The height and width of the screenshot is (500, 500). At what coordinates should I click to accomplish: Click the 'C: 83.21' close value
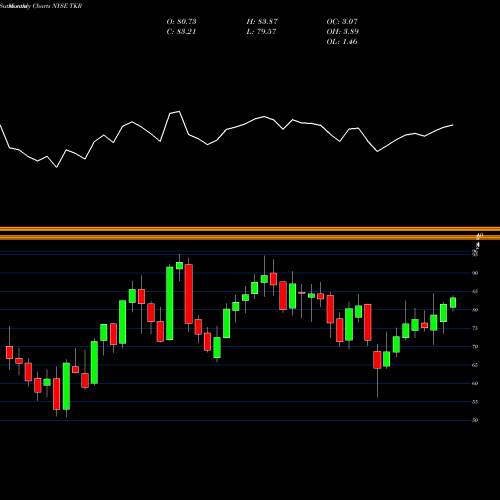[x=181, y=32]
